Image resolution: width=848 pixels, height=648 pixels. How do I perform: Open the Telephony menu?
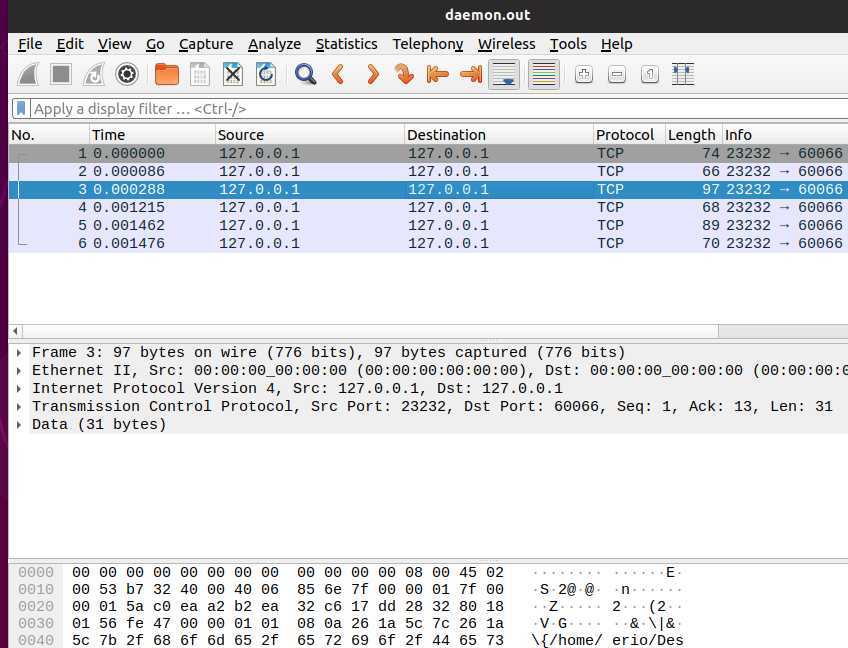(428, 44)
